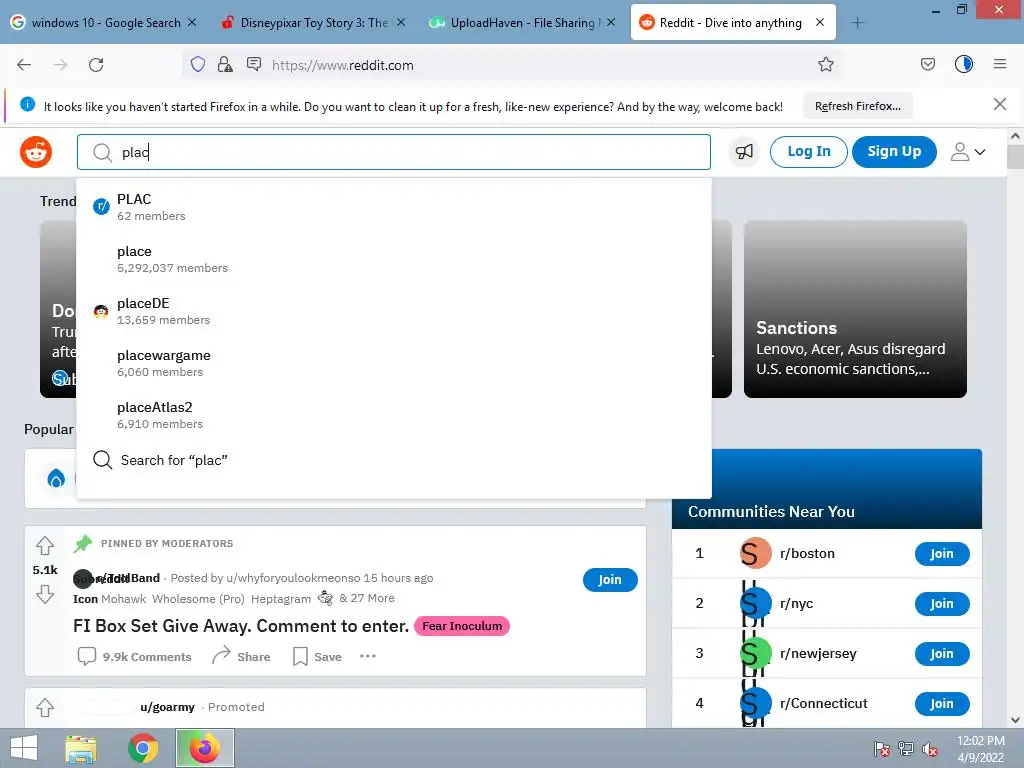Click Firefox back arrow
The image size is (1024, 768).
[x=24, y=65]
